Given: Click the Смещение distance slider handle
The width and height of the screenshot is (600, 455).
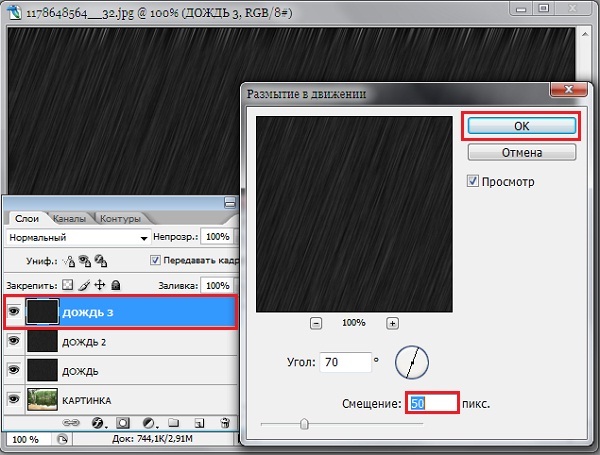Looking at the screenshot, I should pos(304,424).
